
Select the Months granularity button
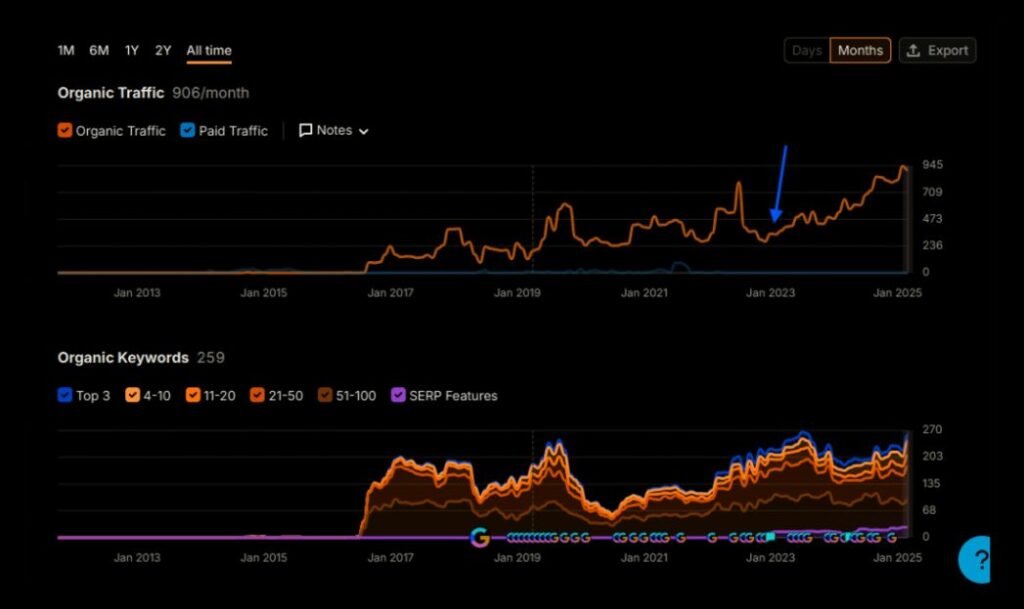click(860, 51)
